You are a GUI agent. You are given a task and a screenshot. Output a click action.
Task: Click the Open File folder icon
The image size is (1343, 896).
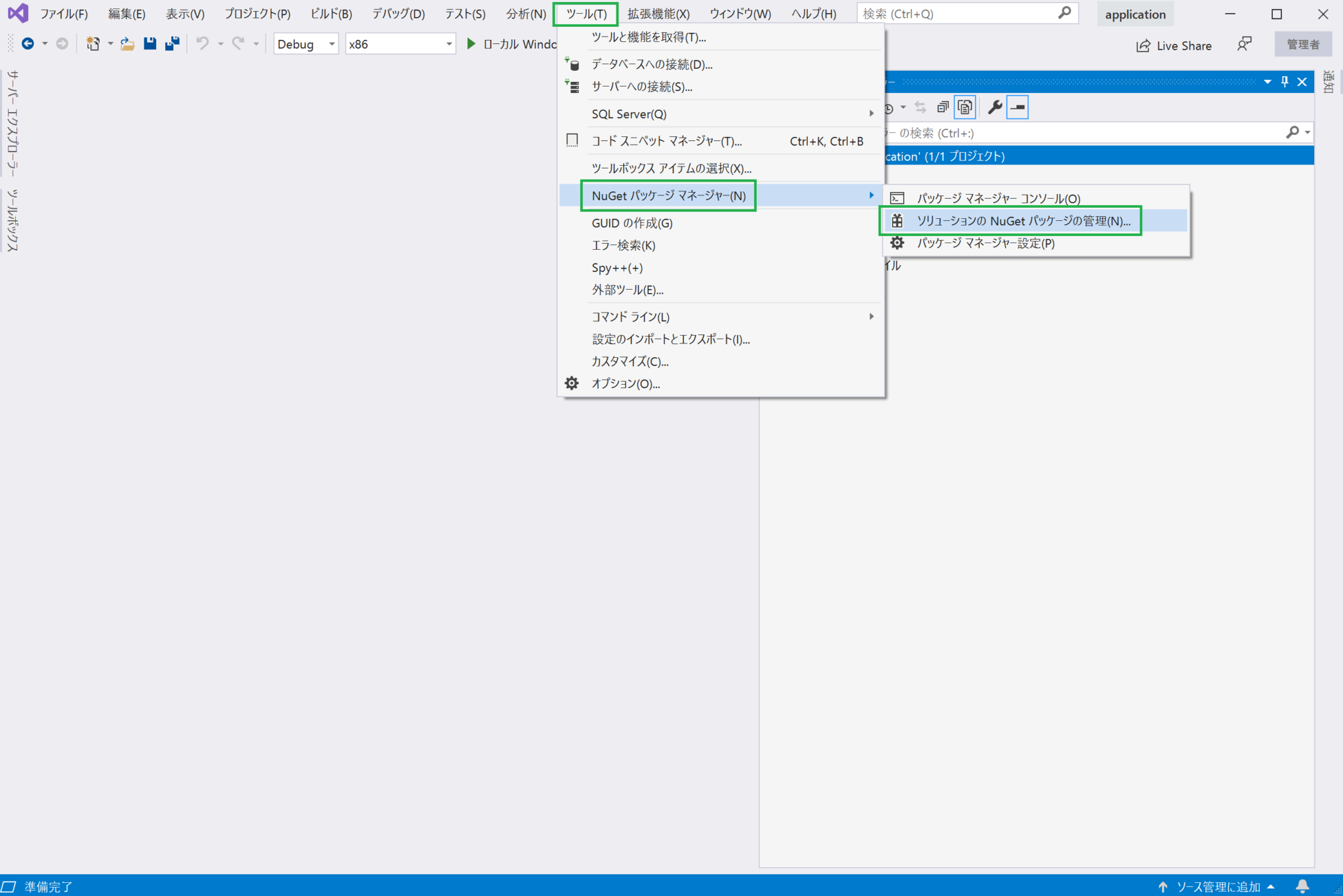(127, 43)
